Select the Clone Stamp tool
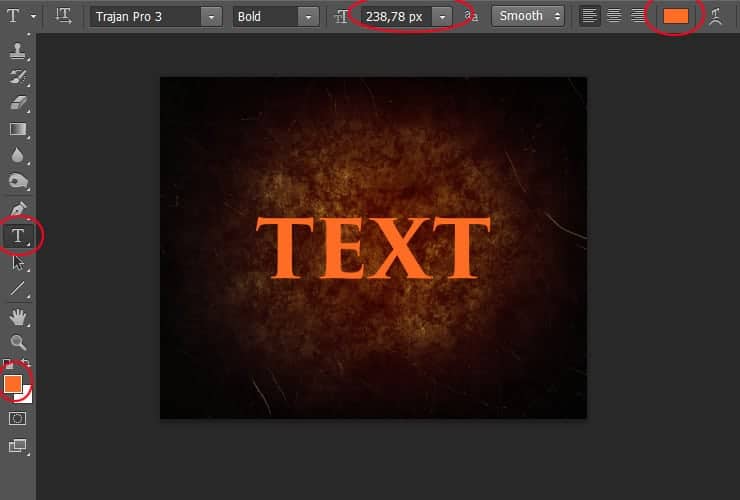This screenshot has width=740, height=500. click(18, 50)
